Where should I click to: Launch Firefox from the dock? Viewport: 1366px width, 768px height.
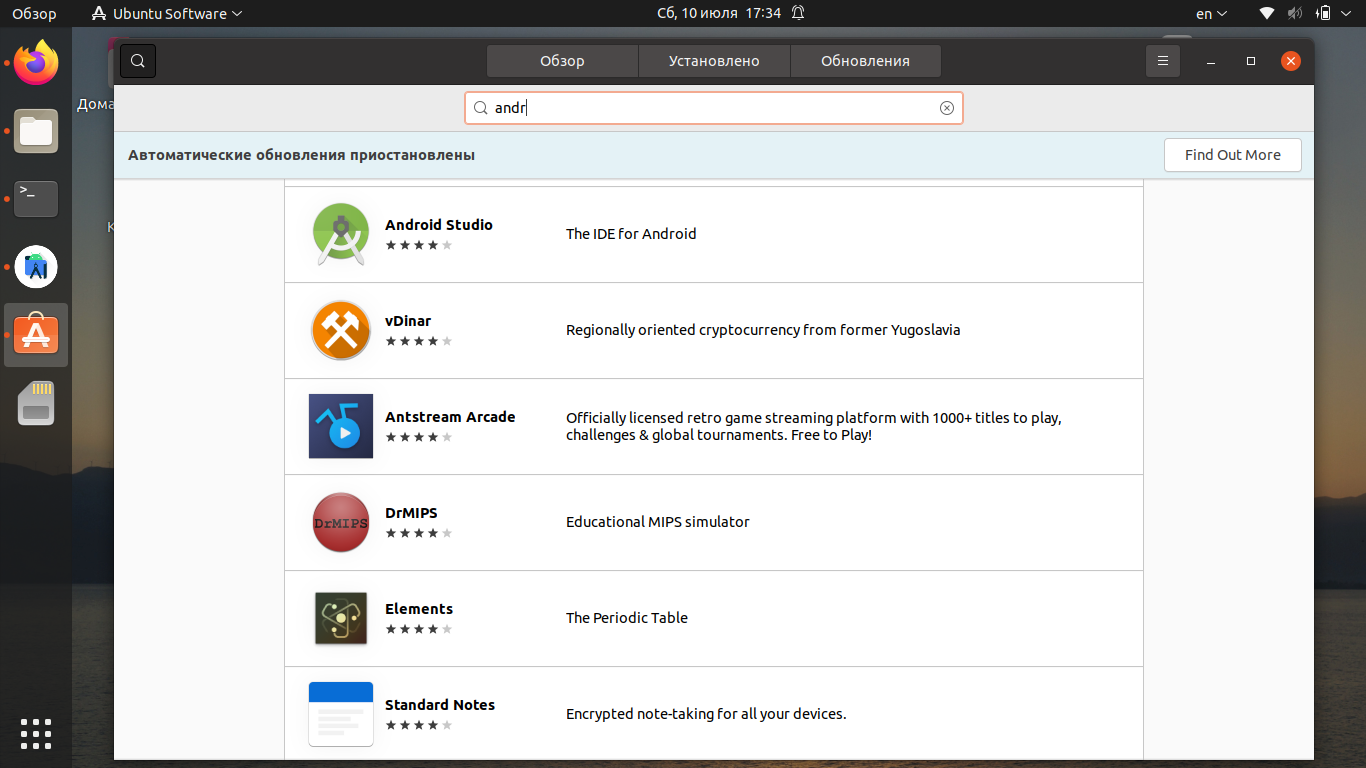click(x=36, y=63)
